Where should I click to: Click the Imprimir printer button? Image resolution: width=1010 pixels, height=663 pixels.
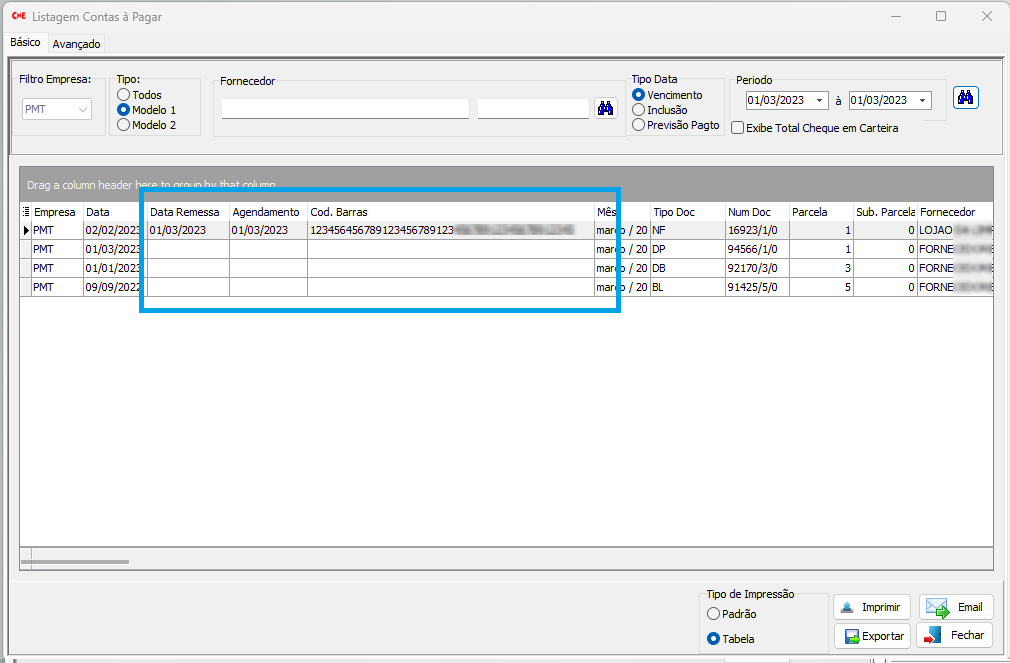871,607
